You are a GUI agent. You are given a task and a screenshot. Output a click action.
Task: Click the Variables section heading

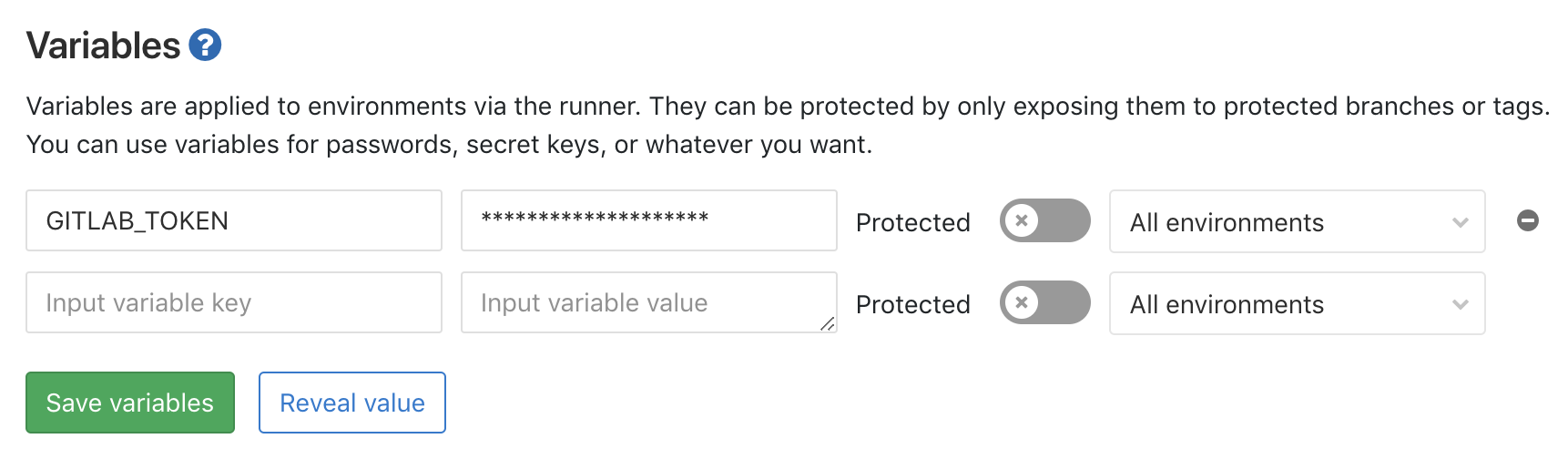[104, 46]
